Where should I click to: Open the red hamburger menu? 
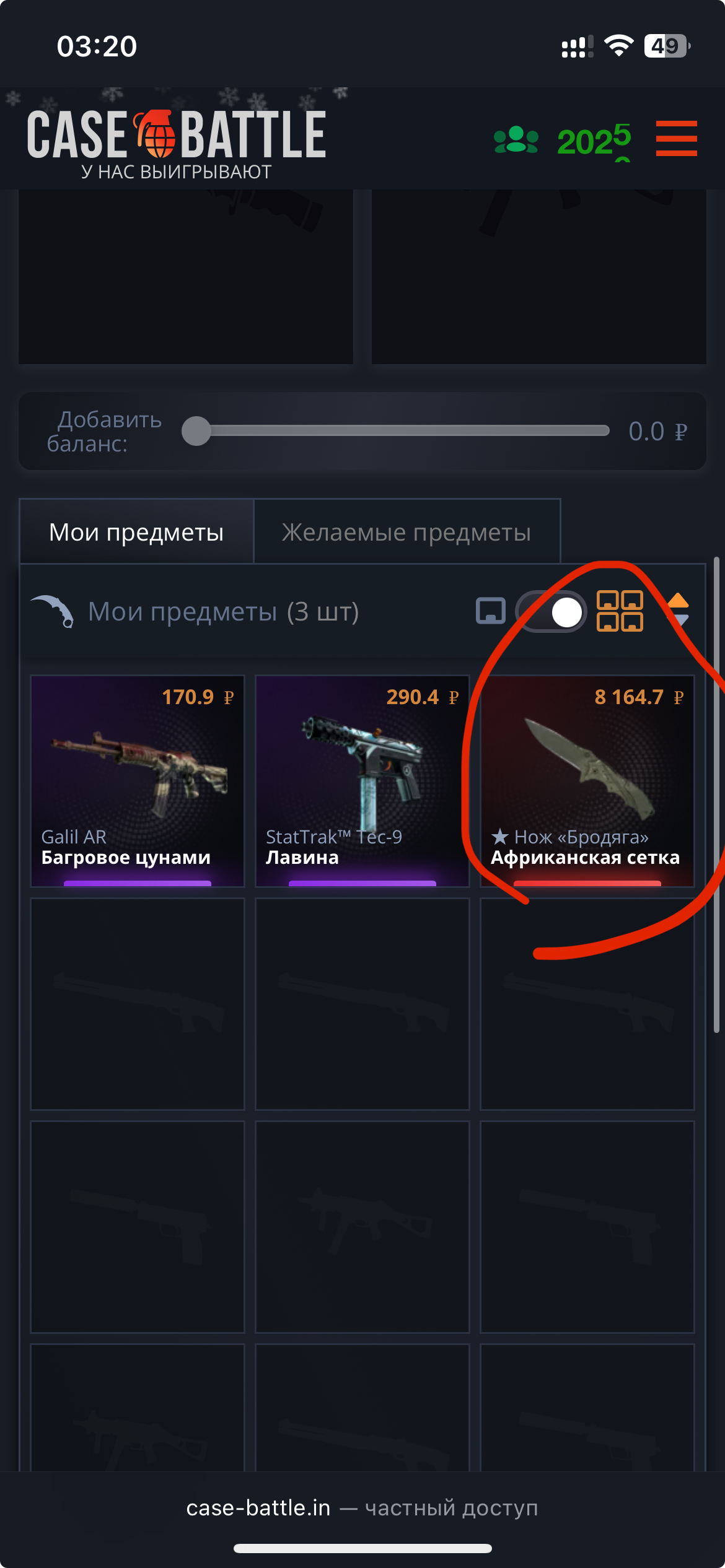click(676, 138)
